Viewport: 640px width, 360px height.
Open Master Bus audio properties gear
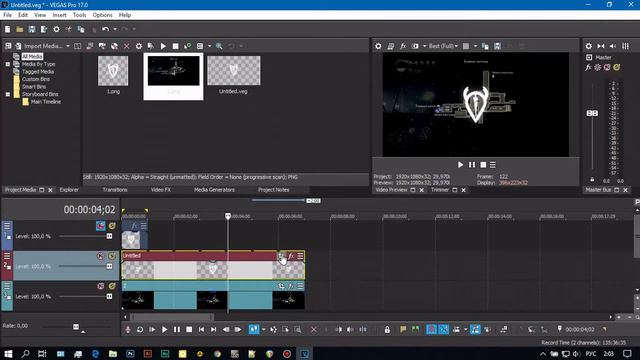tap(589, 46)
